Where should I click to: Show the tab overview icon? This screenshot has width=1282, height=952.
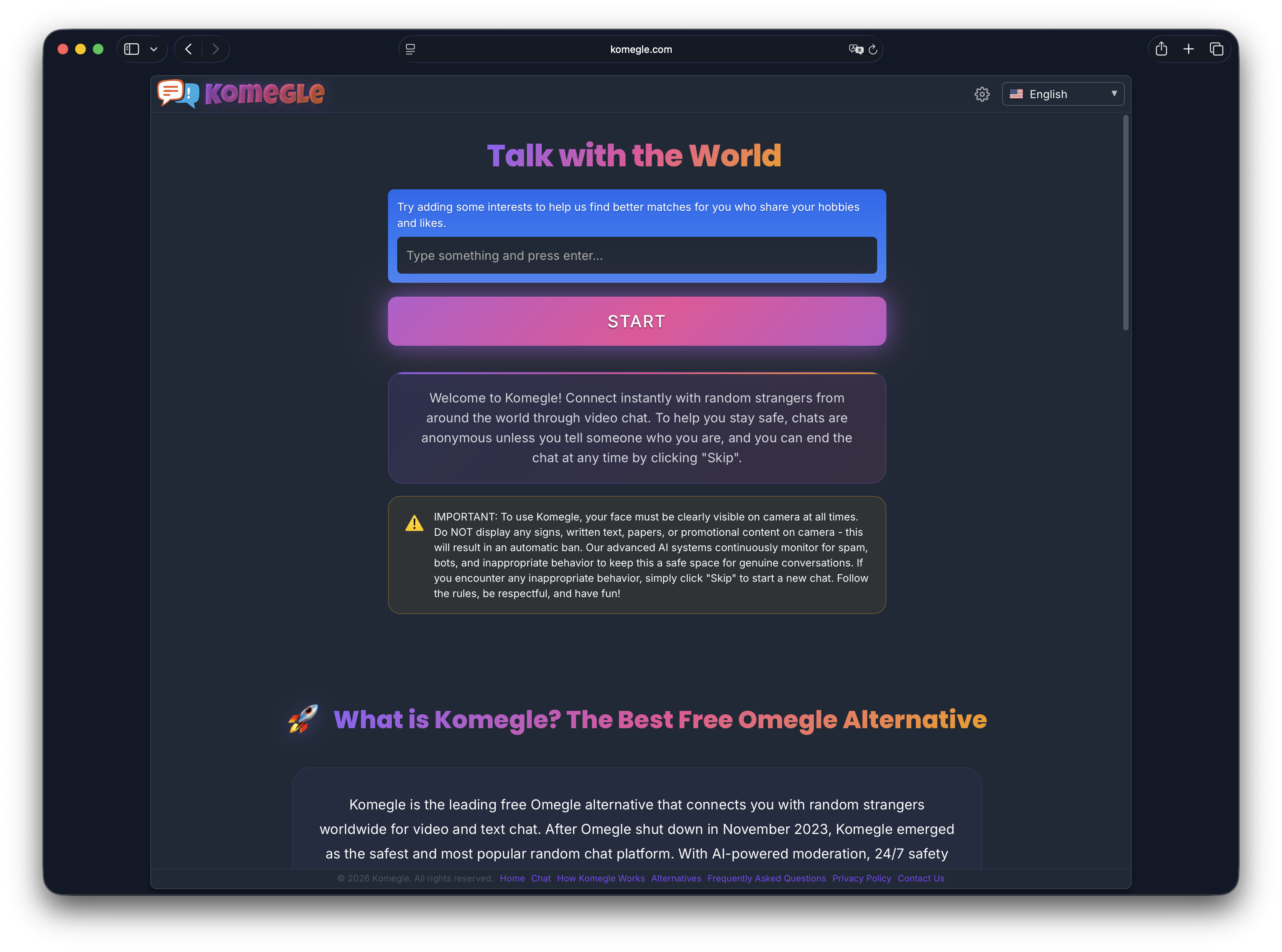click(x=1216, y=49)
